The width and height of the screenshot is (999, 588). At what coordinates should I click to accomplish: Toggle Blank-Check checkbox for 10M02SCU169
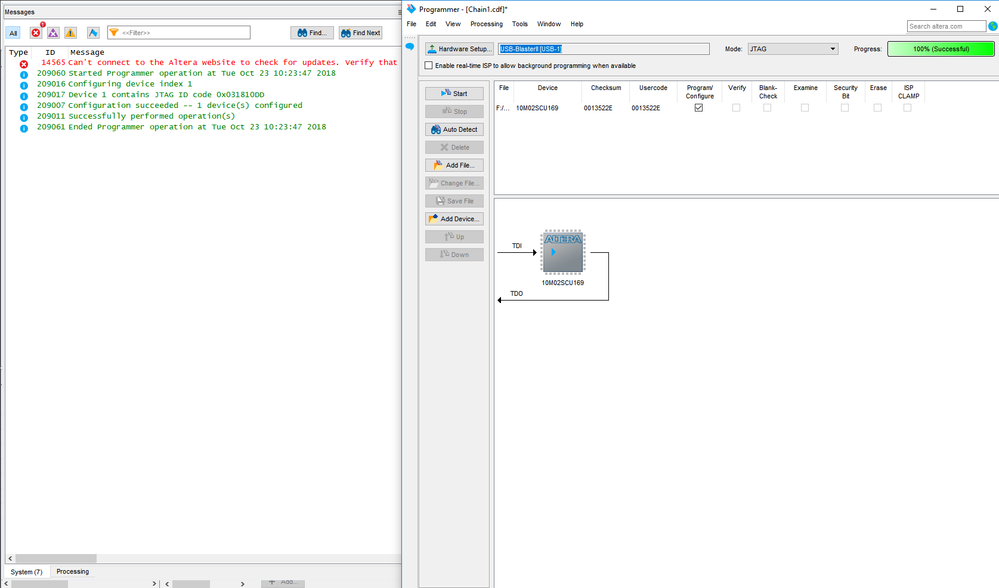tap(767, 108)
